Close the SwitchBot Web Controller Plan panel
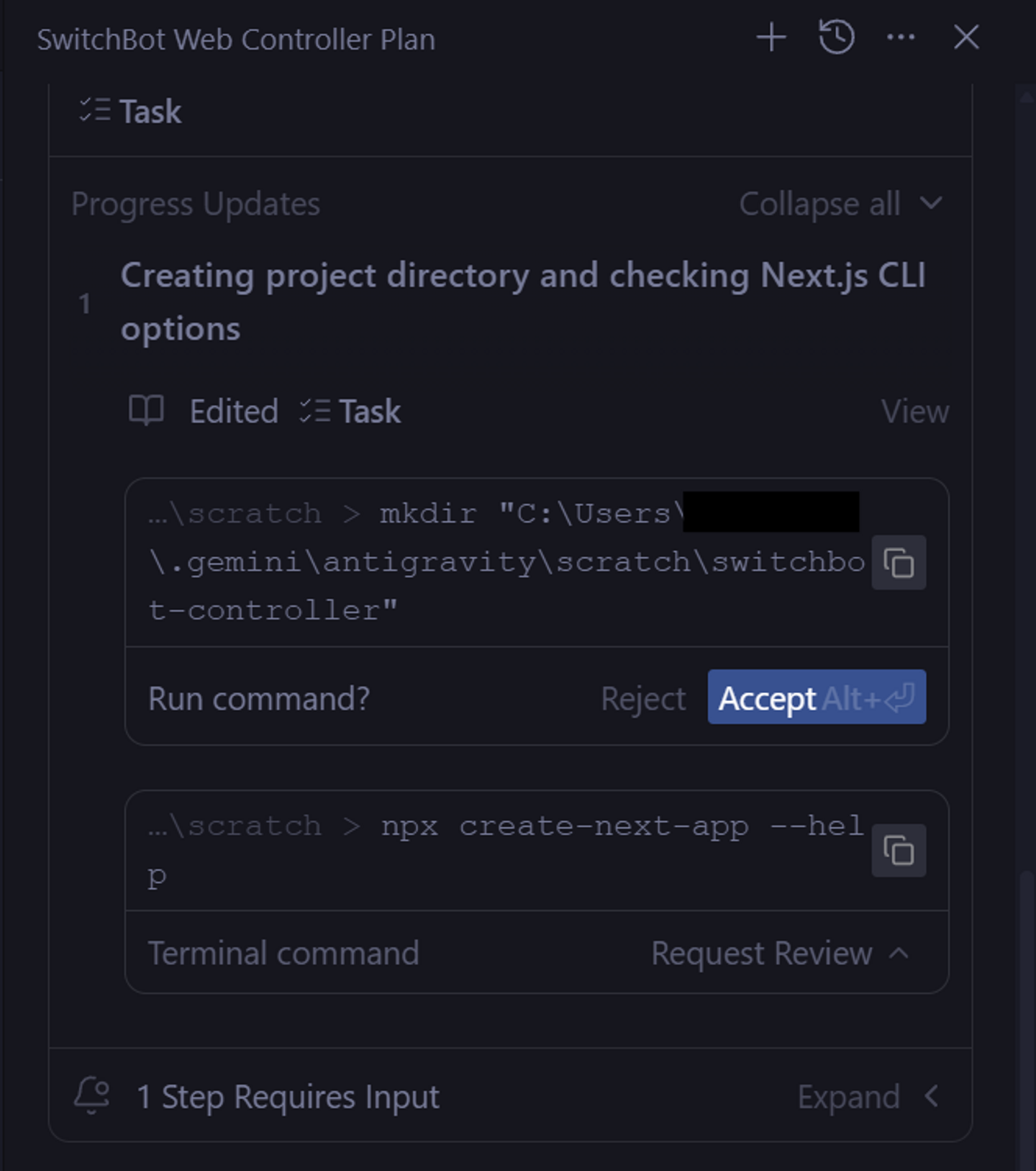1036x1171 pixels. pyautogui.click(x=966, y=37)
